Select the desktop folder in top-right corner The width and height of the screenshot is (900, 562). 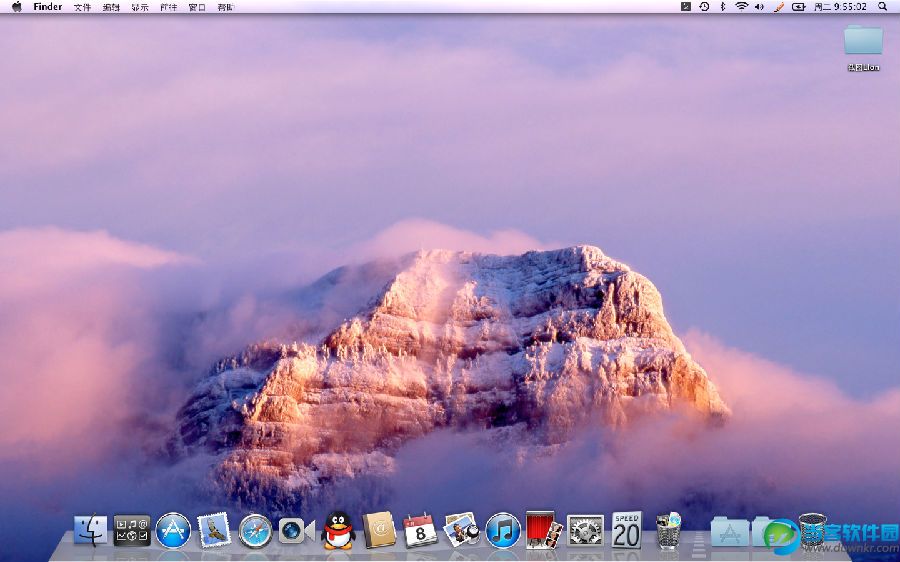[x=863, y=41]
